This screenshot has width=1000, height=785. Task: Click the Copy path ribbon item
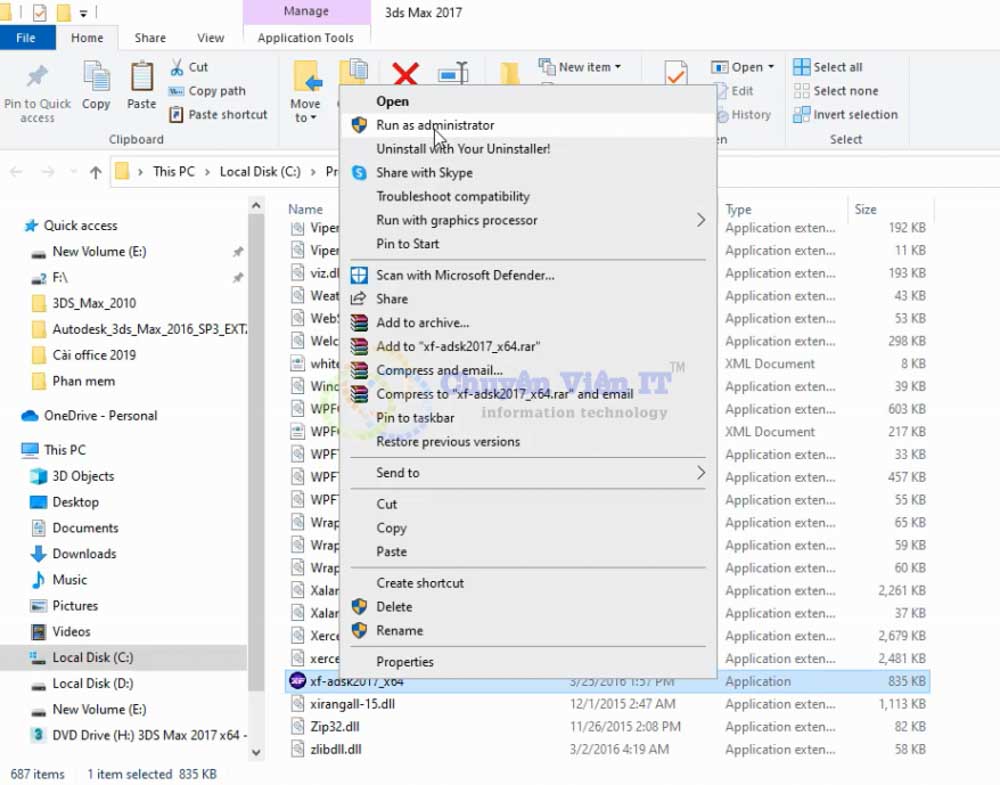point(208,91)
